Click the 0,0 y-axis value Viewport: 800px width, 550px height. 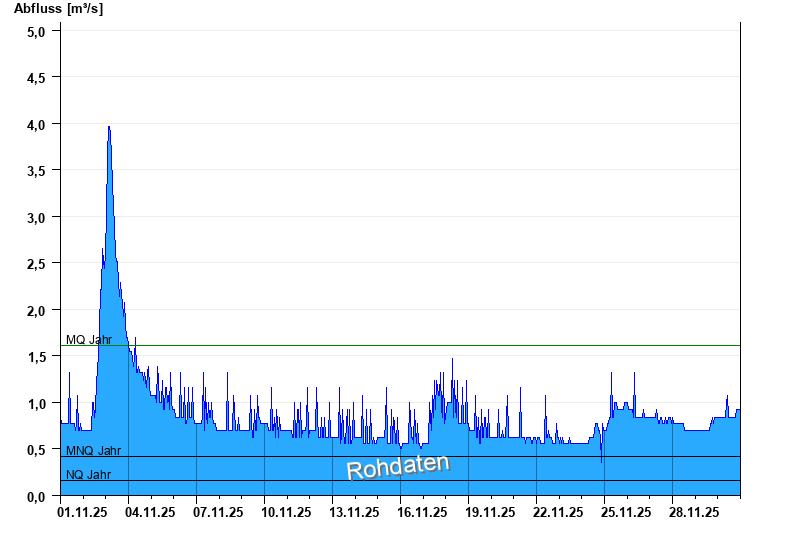click(x=36, y=496)
